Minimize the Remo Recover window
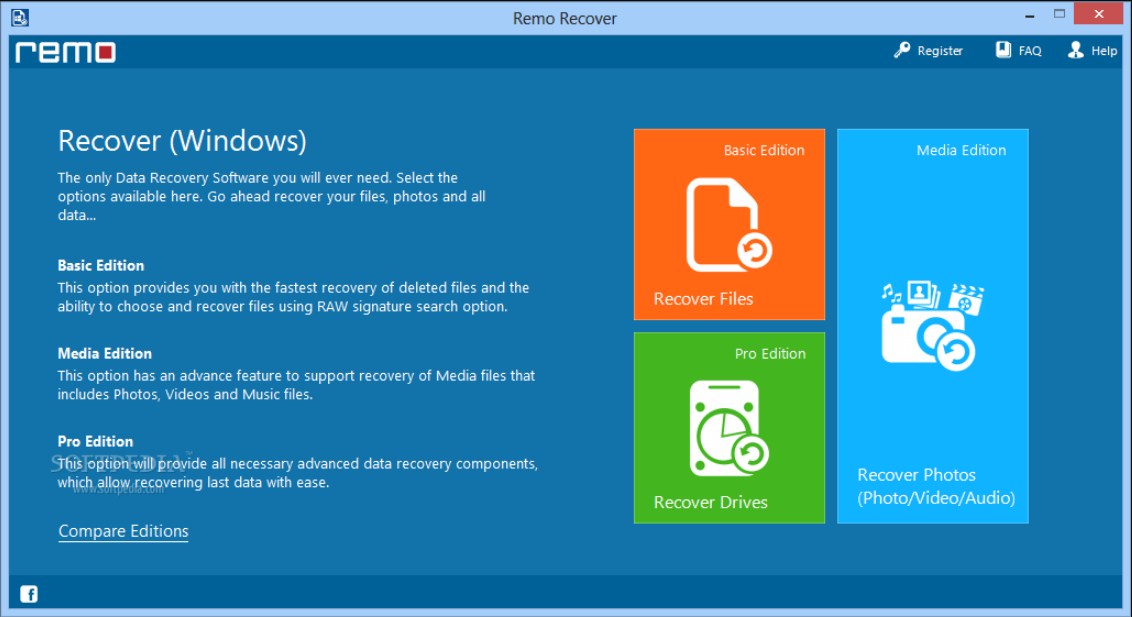Screen dimensions: 1132x617 [1029, 15]
